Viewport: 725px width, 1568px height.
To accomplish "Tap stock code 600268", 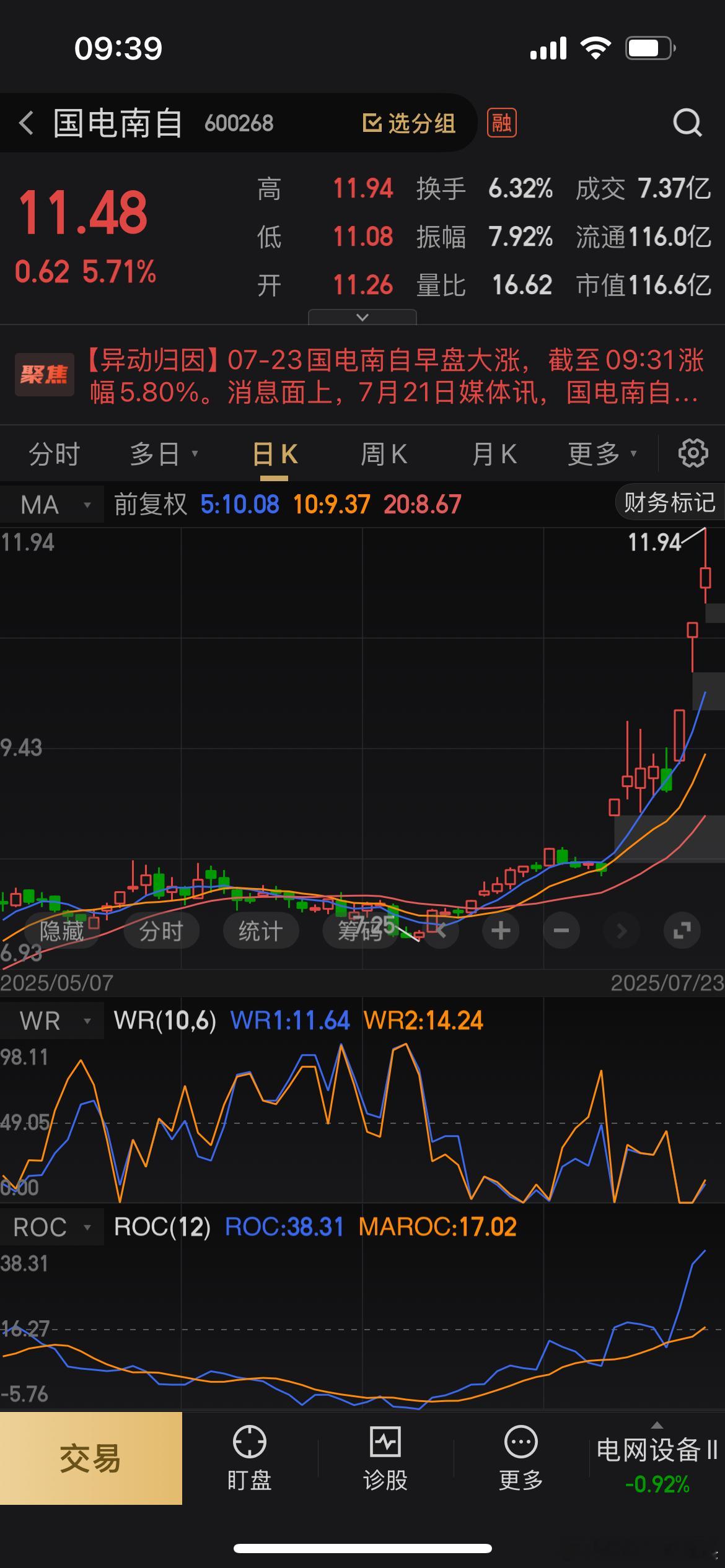I will 239,123.
